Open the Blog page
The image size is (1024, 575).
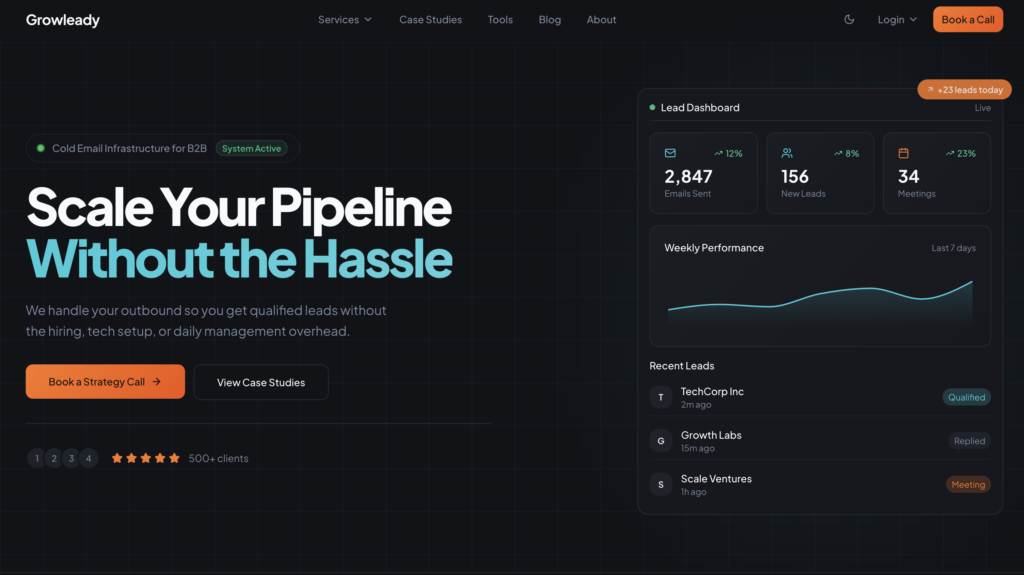pos(549,20)
